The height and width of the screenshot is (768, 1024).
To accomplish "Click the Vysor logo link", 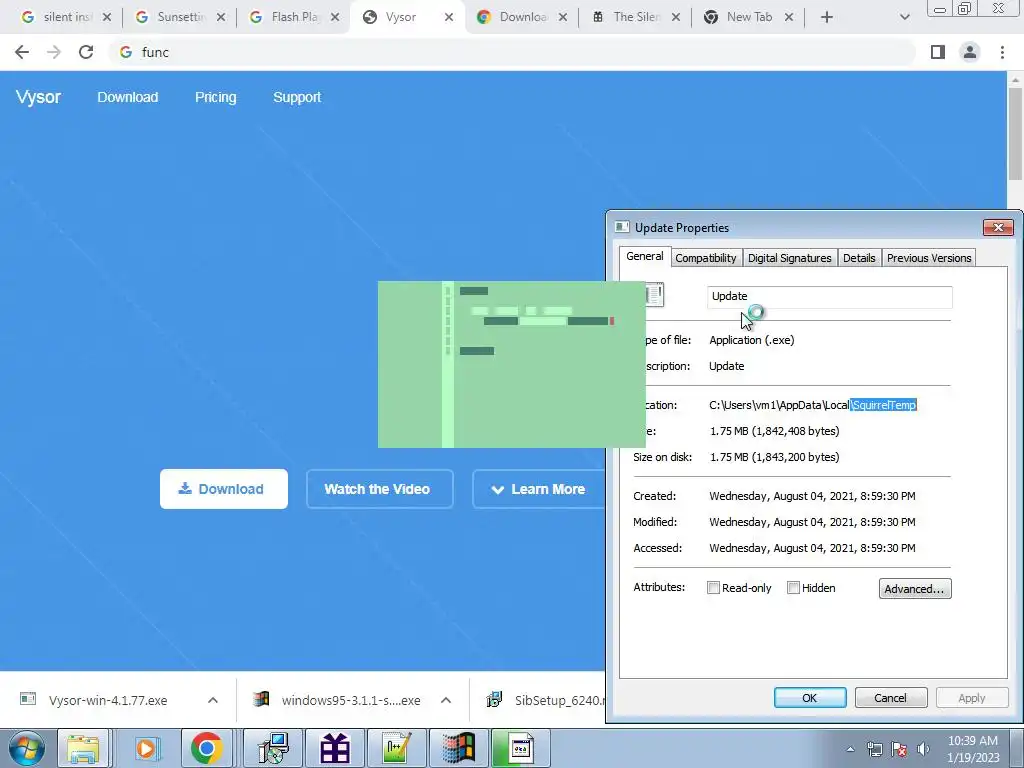I will [x=38, y=97].
